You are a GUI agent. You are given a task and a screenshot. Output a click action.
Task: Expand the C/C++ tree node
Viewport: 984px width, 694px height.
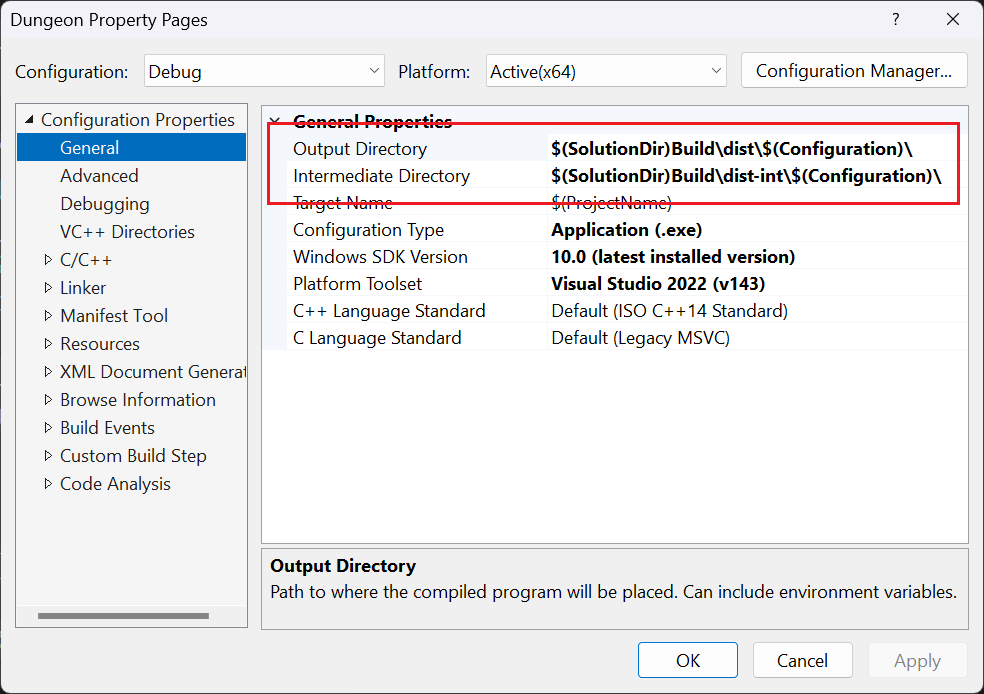(x=48, y=260)
